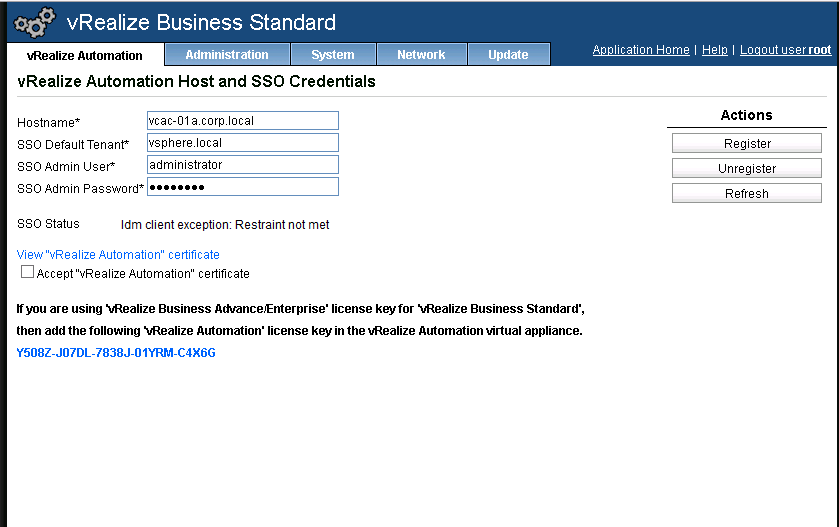839x527 pixels.
Task: View the vRealize Automation certificate link
Action: (x=118, y=255)
